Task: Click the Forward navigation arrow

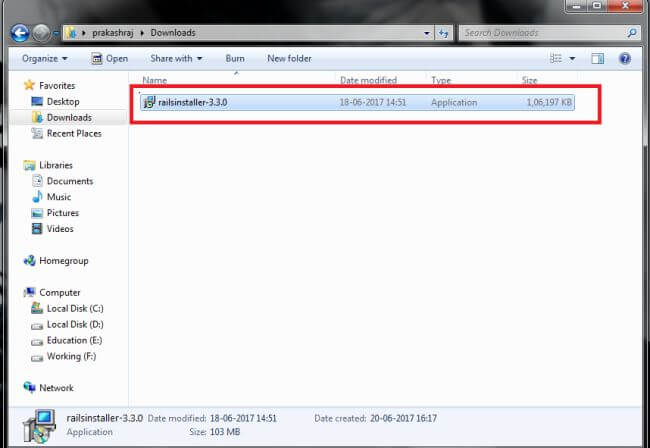Action: (41, 33)
